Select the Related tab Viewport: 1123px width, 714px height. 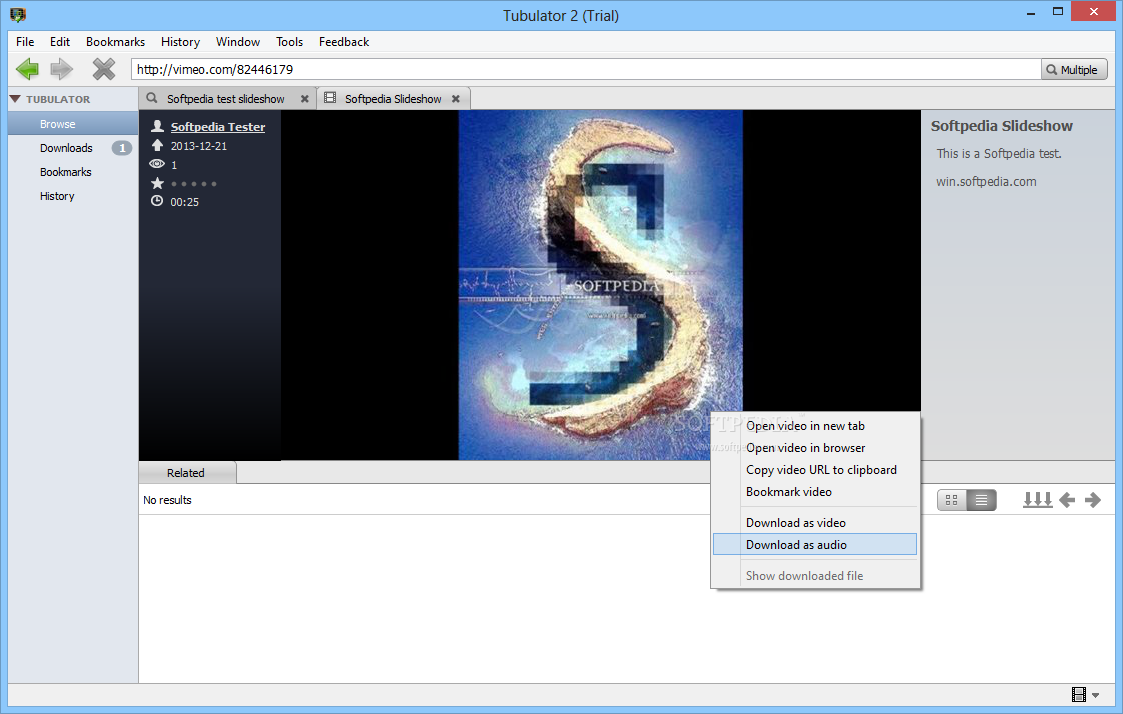click(x=186, y=473)
